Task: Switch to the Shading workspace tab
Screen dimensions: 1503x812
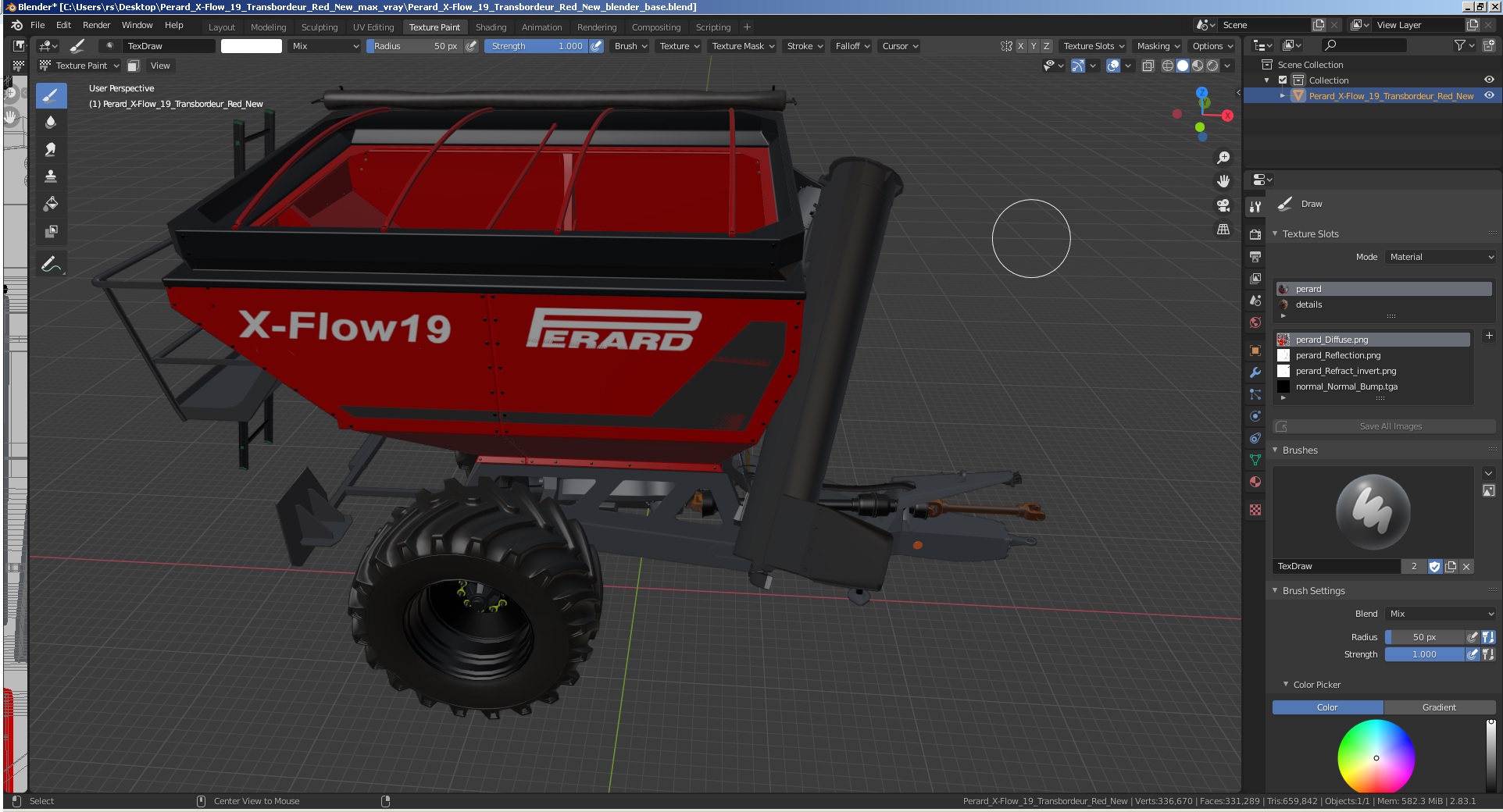Action: click(491, 27)
